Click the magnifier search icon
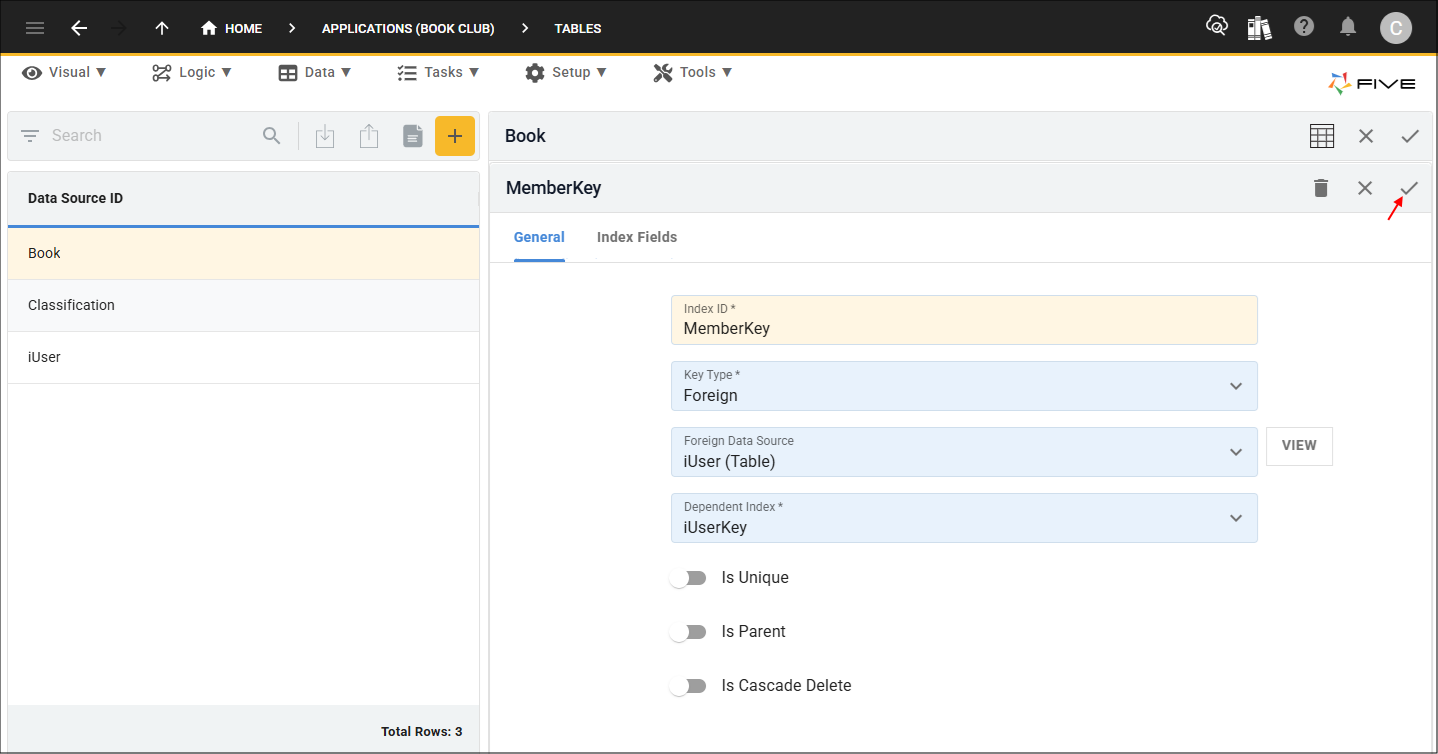This screenshot has height=754, width=1438. point(272,136)
